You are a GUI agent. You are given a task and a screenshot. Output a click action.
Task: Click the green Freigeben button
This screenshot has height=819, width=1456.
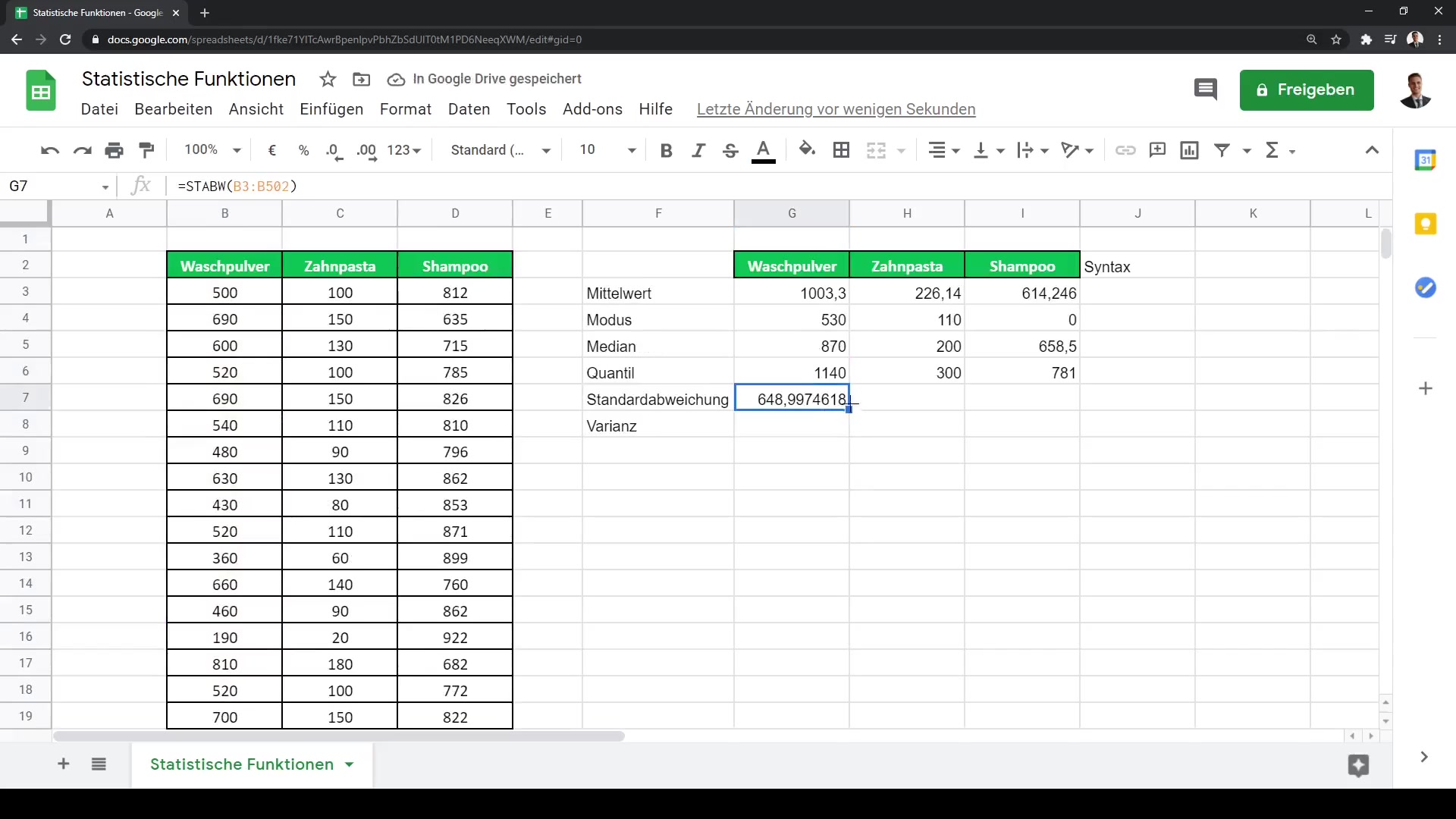1306,89
